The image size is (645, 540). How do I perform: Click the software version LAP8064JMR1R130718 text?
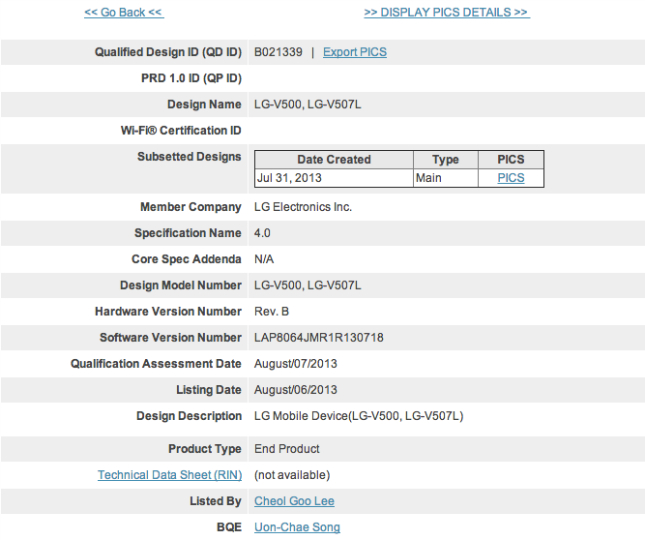[319, 338]
